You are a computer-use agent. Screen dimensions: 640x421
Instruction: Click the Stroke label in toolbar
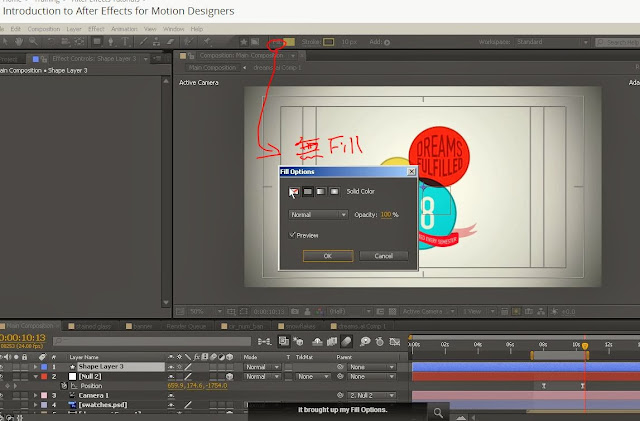311,42
